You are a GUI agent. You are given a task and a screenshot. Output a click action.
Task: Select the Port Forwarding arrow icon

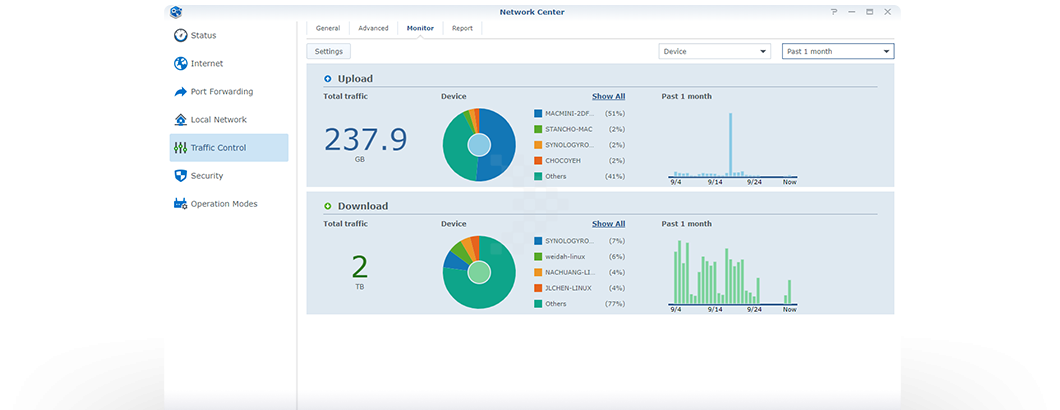tap(180, 91)
